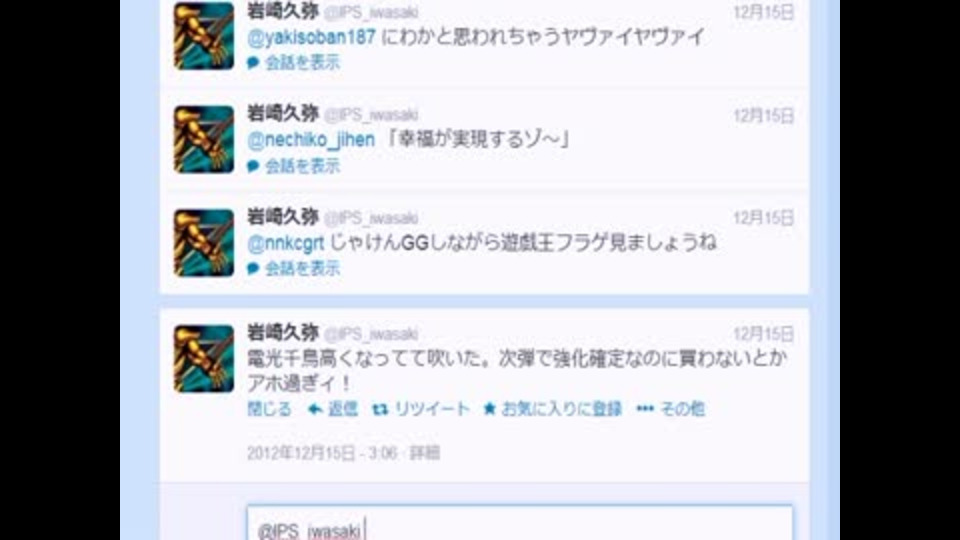Show the conversation for the @yakisoban187 reply
Viewport: 960px width, 540px height.
click(293, 62)
